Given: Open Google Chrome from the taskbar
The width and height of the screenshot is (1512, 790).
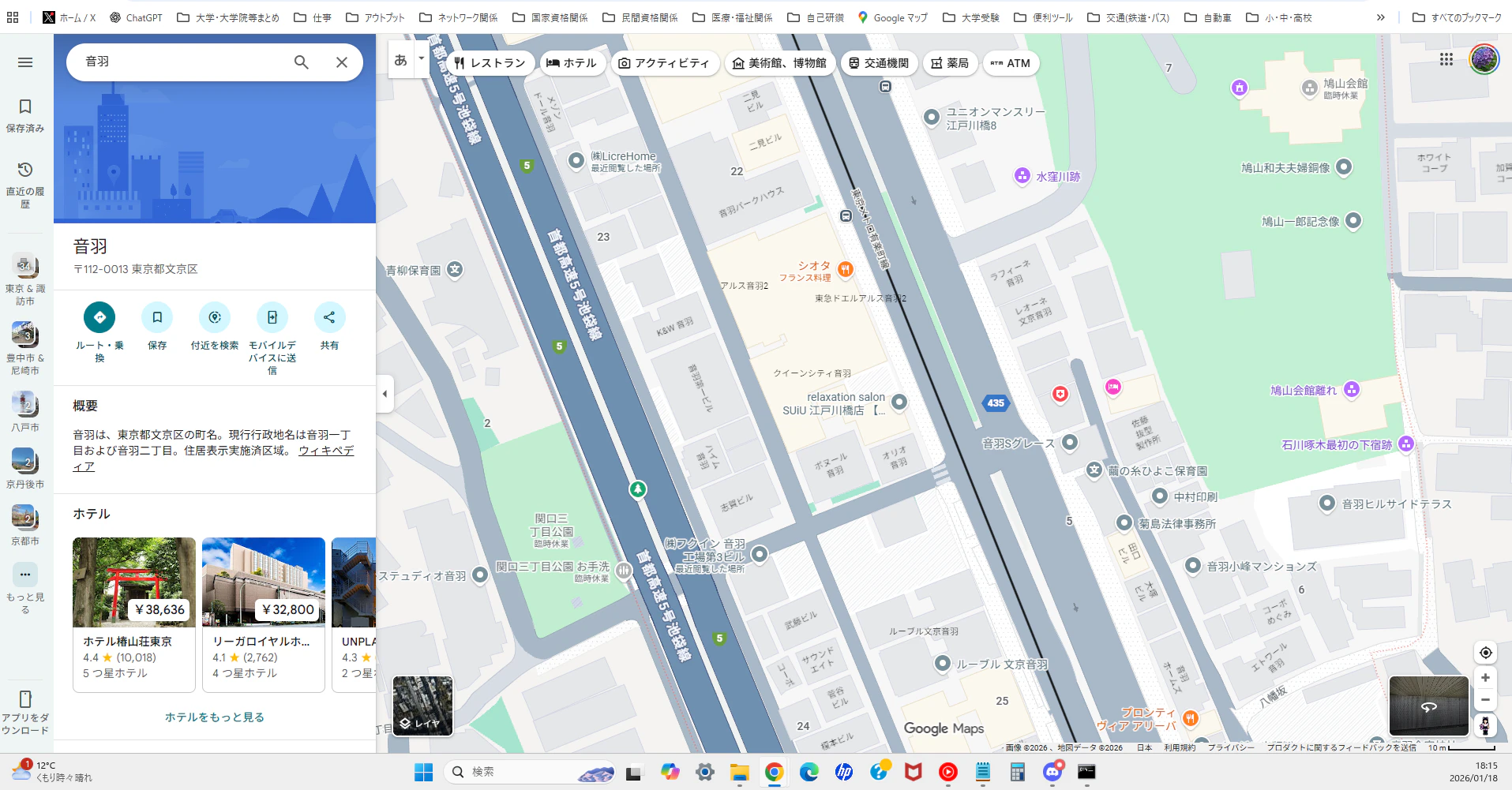Looking at the screenshot, I should [x=774, y=772].
